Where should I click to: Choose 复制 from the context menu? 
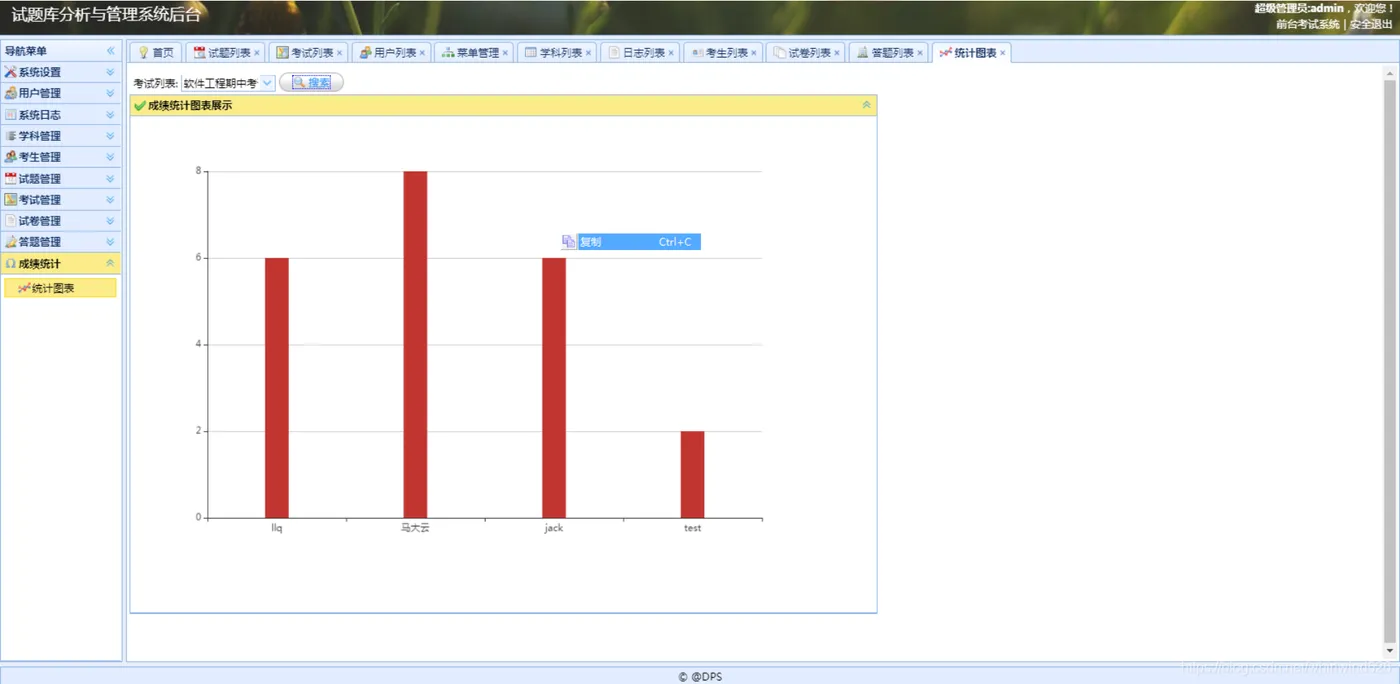point(631,242)
